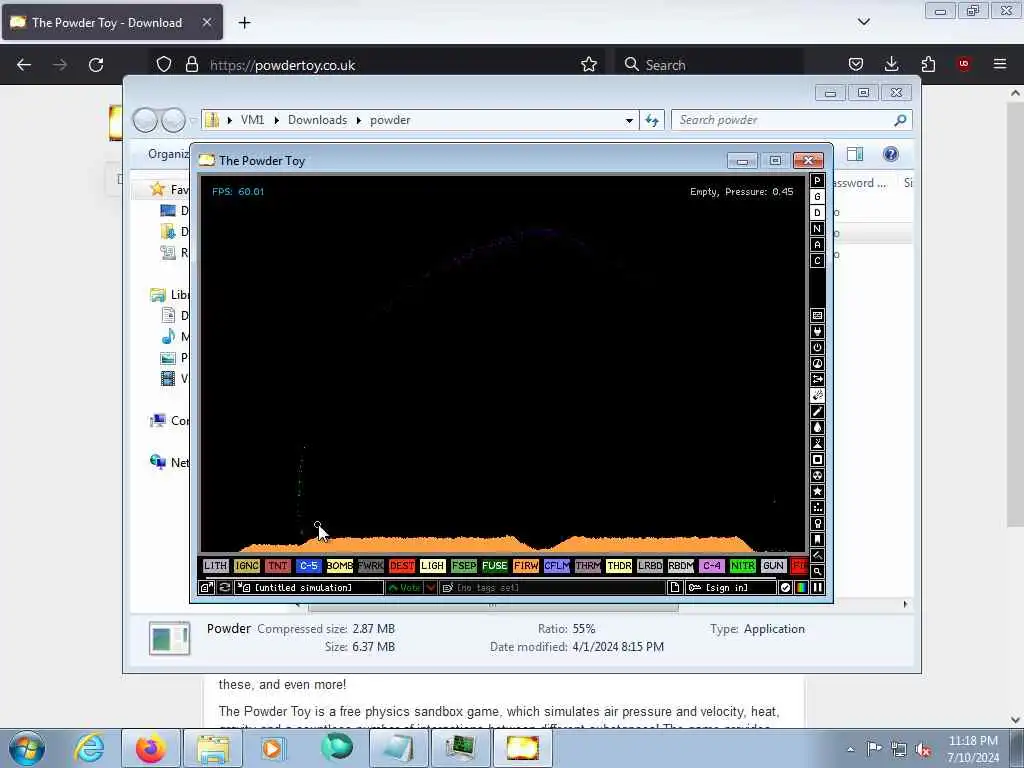
Task: Open Internet Explorer from taskbar
Action: (89, 748)
